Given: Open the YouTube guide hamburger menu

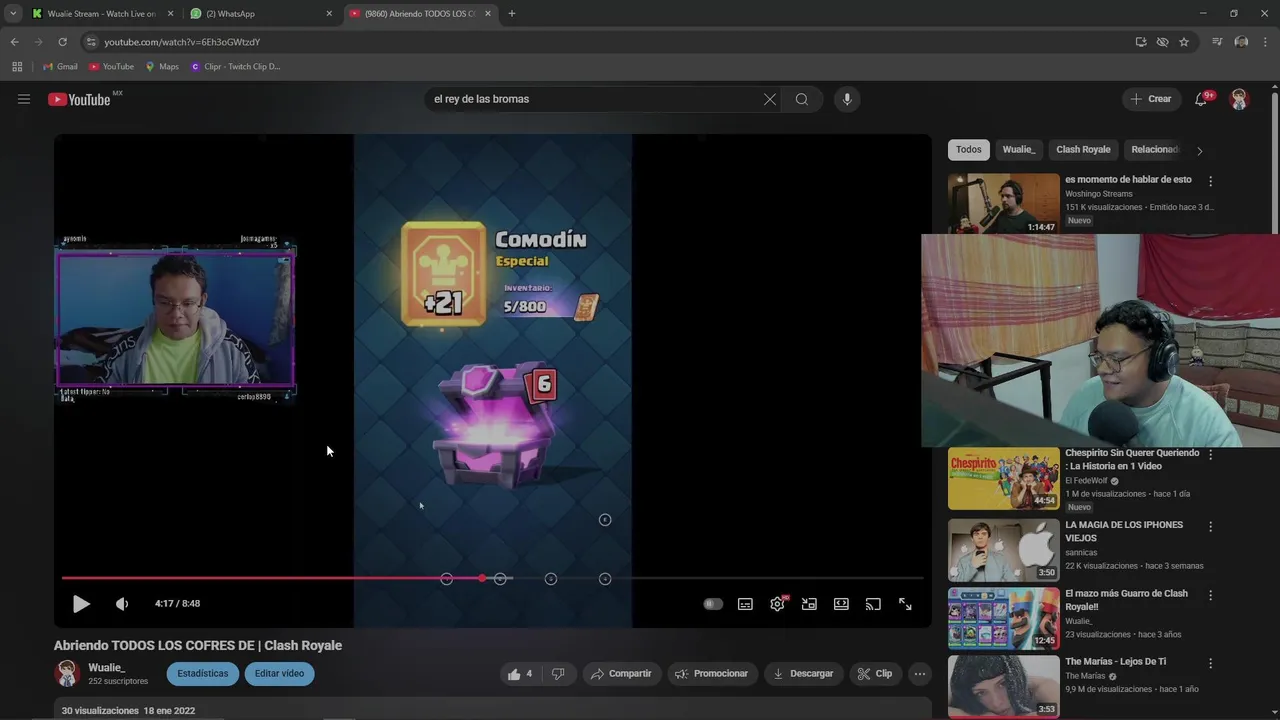Looking at the screenshot, I should pos(24,99).
